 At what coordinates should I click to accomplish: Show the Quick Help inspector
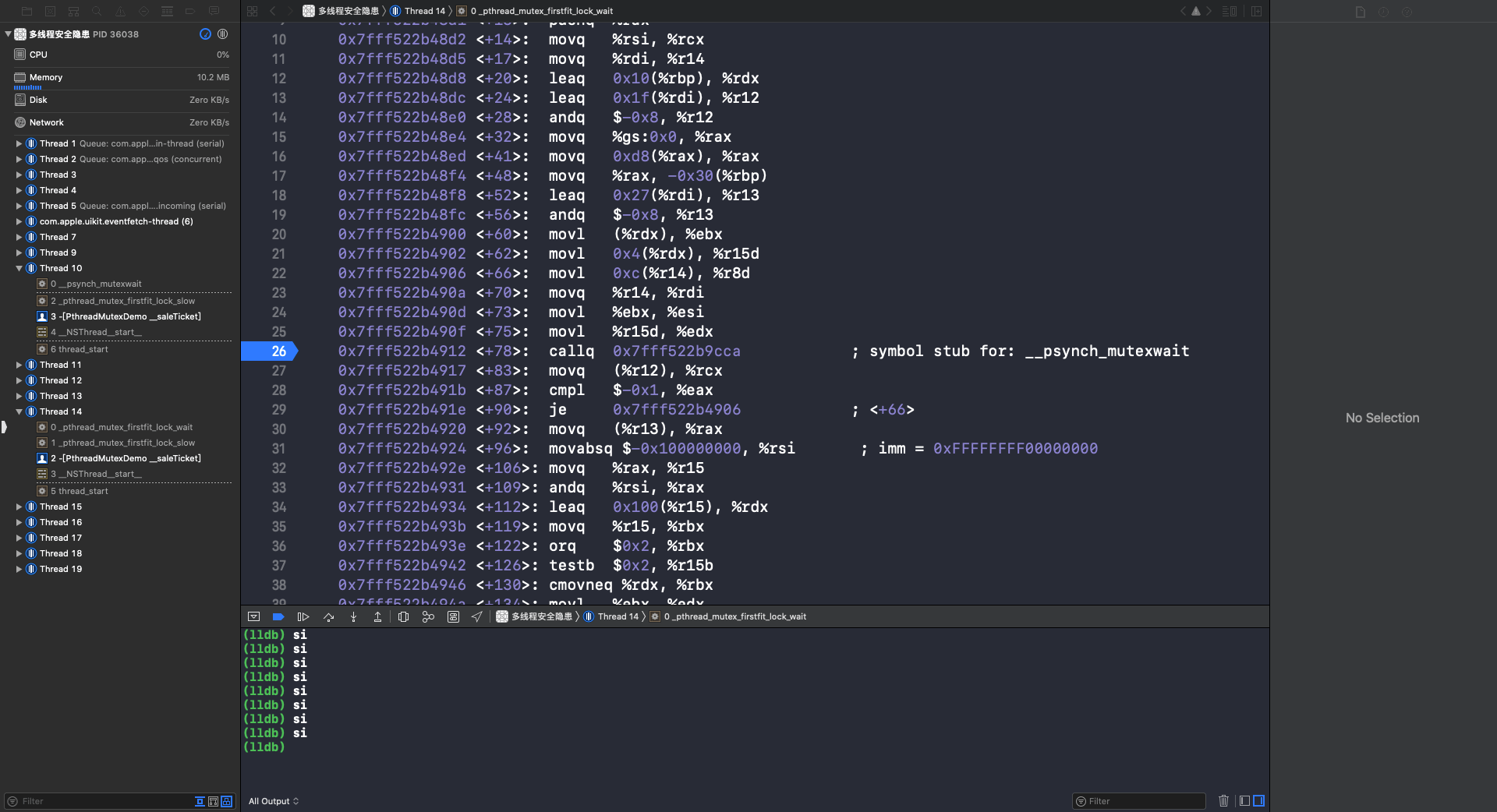pyautogui.click(x=1407, y=12)
